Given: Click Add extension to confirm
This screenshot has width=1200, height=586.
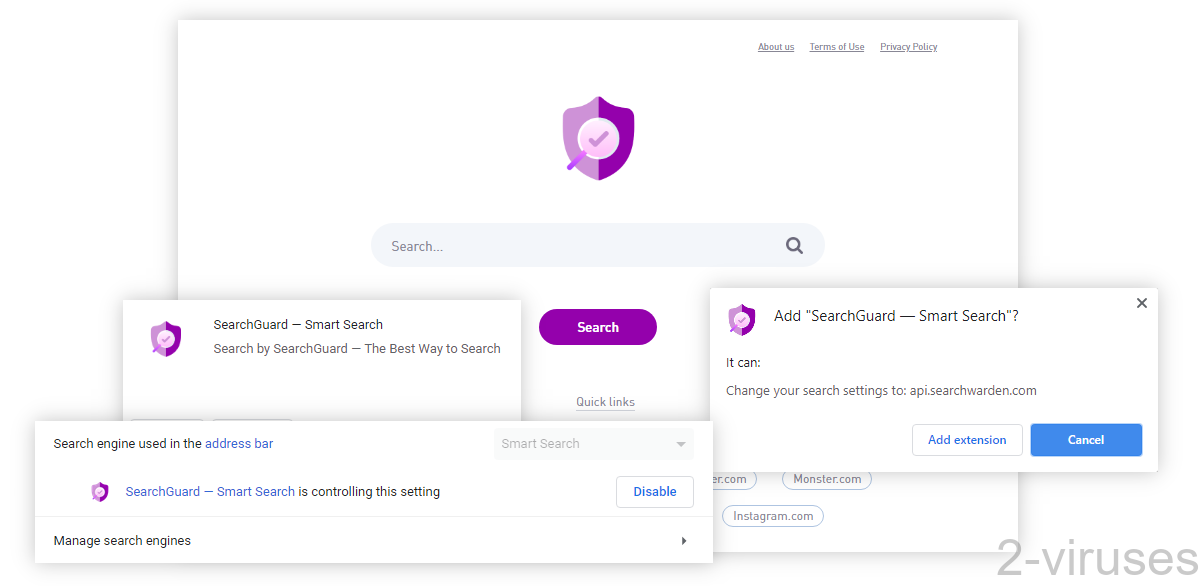Looking at the screenshot, I should click(967, 439).
